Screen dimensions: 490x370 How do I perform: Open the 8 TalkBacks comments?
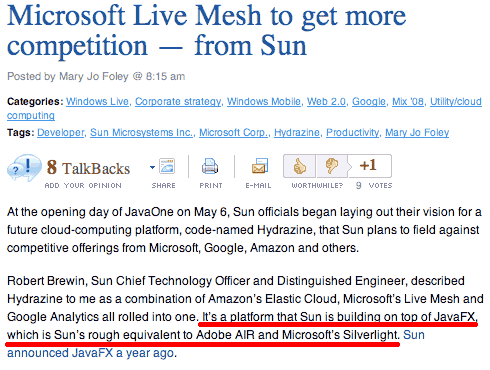pos(88,168)
